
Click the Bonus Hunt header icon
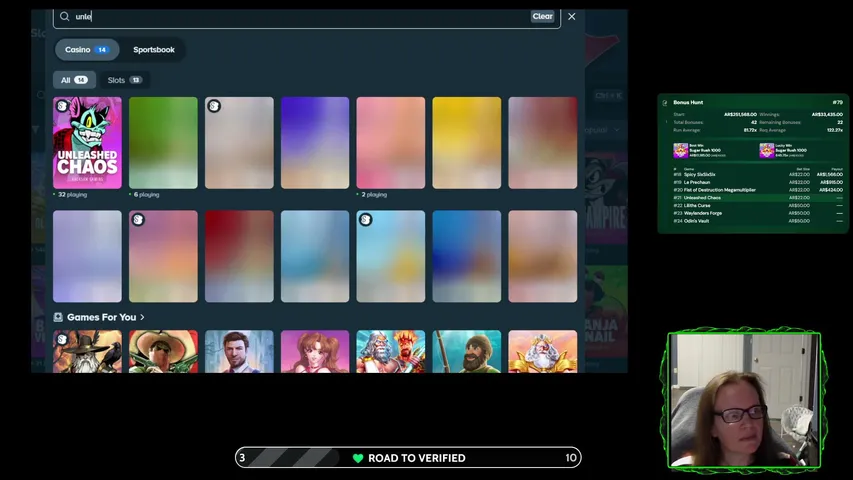pyautogui.click(x=665, y=102)
